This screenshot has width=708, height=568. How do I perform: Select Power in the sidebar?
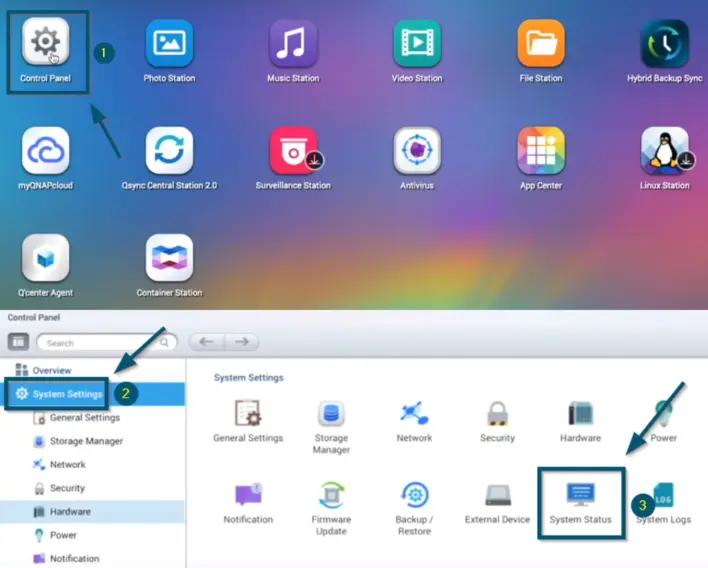93,535
